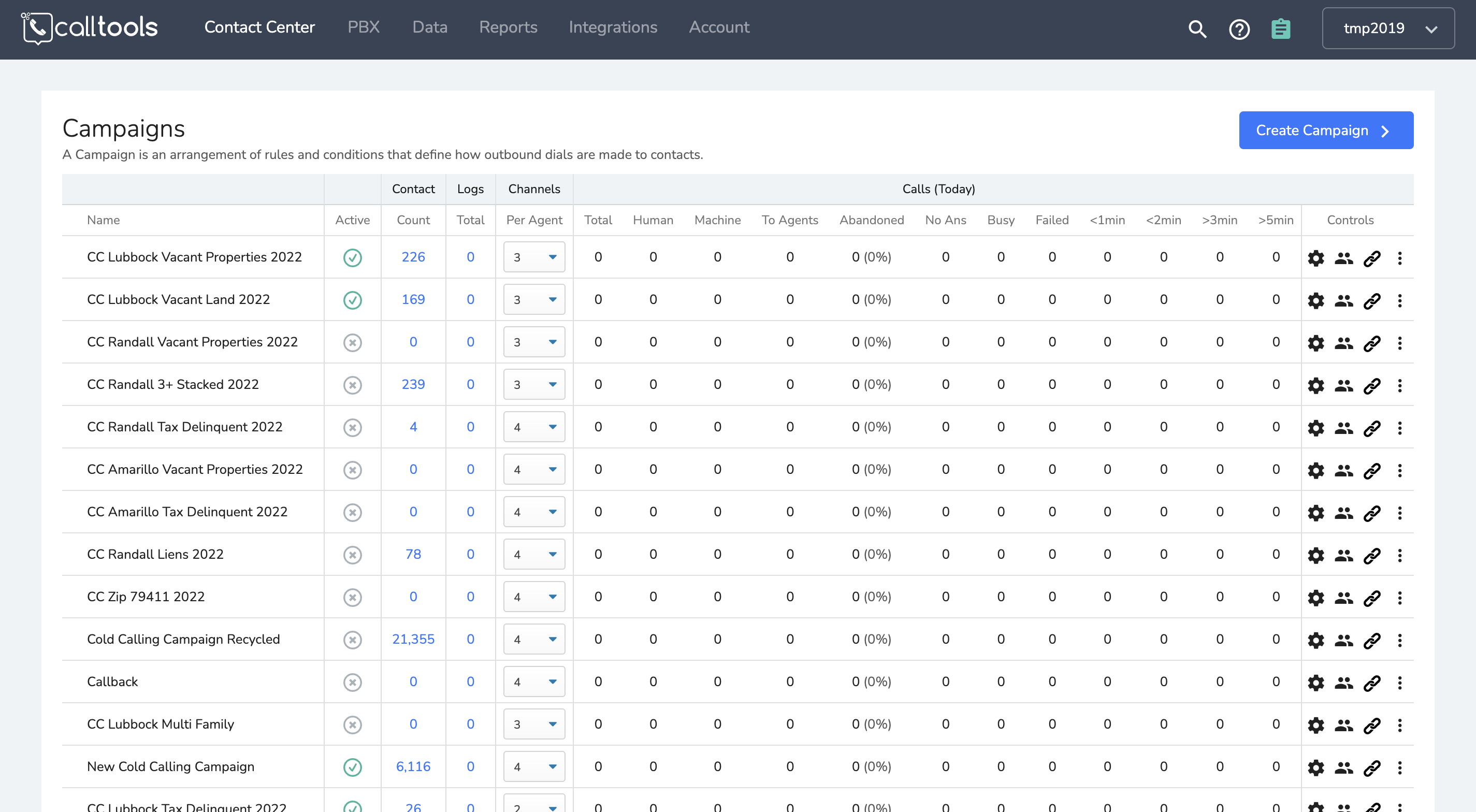
Task: Open three-dot menu for CC Randall Tax Delinquent 2022
Action: pos(1399,427)
